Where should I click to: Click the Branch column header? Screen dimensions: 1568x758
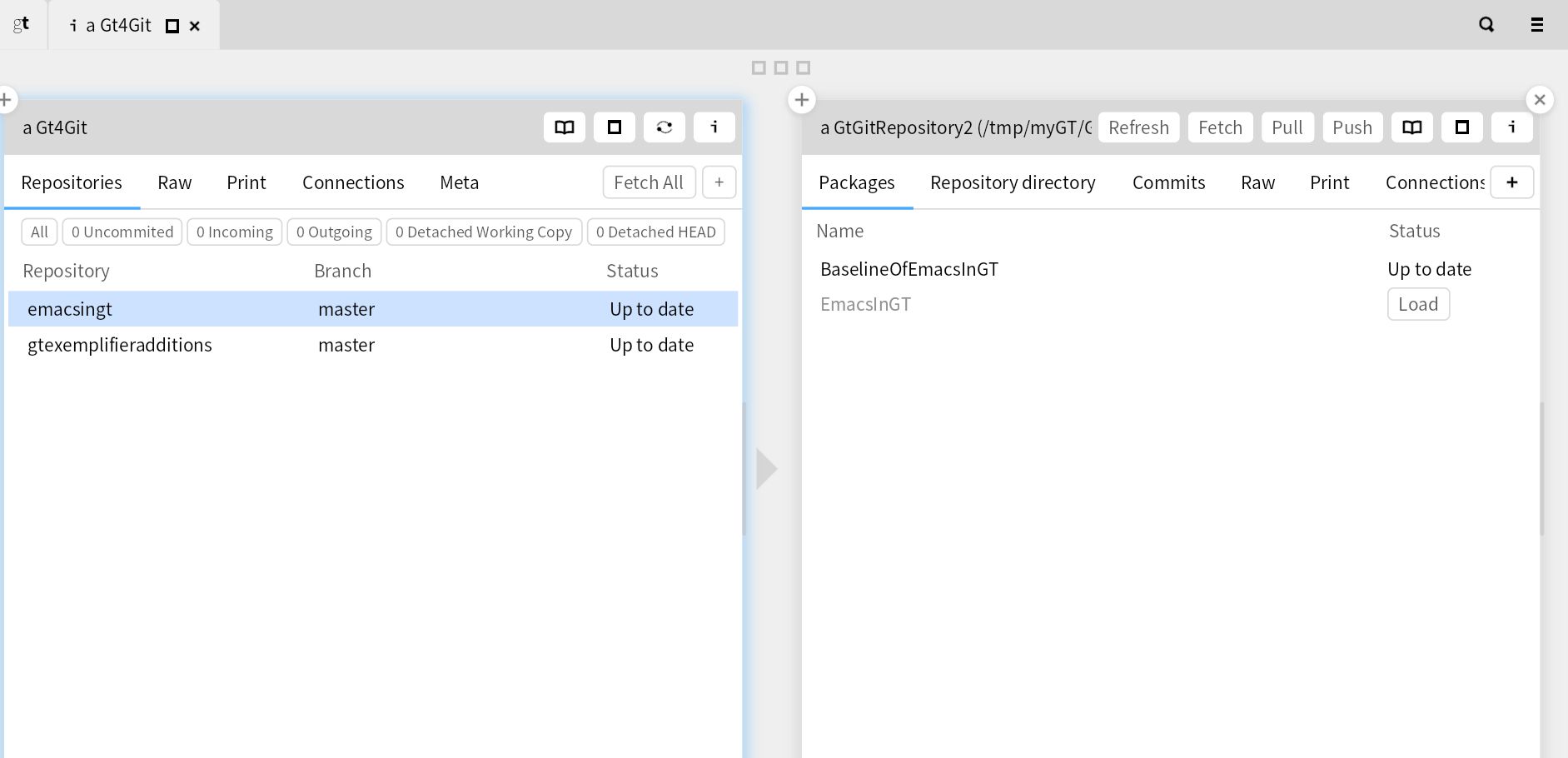point(343,271)
